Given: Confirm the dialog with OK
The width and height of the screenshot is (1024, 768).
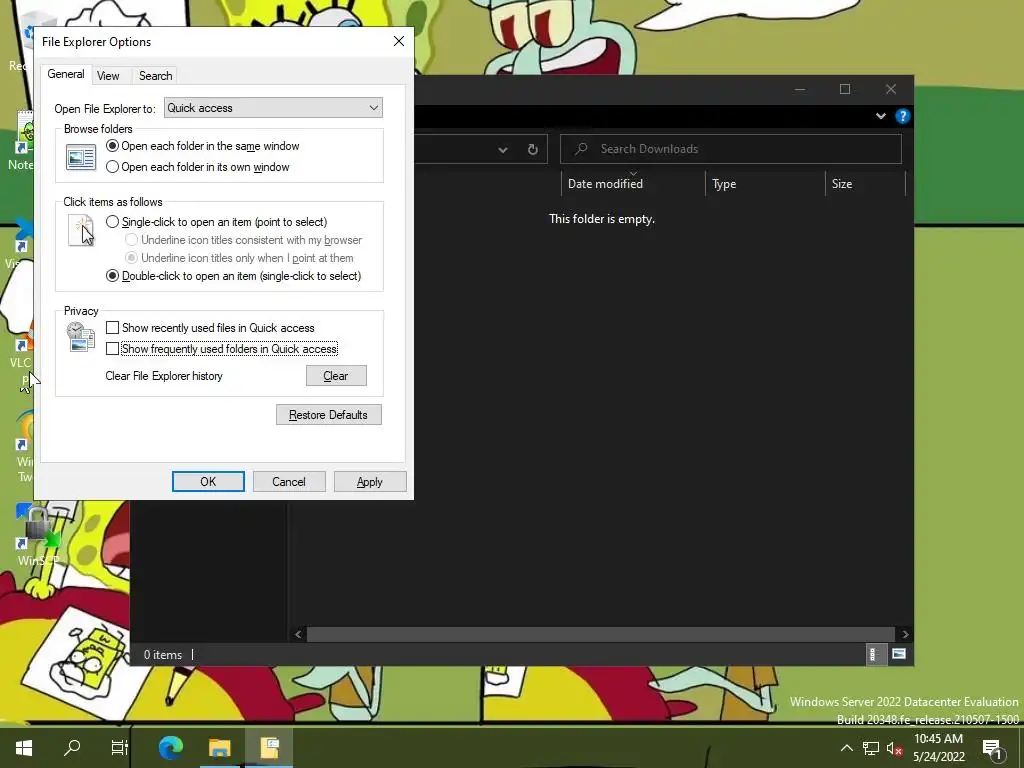Looking at the screenshot, I should pos(208,481).
